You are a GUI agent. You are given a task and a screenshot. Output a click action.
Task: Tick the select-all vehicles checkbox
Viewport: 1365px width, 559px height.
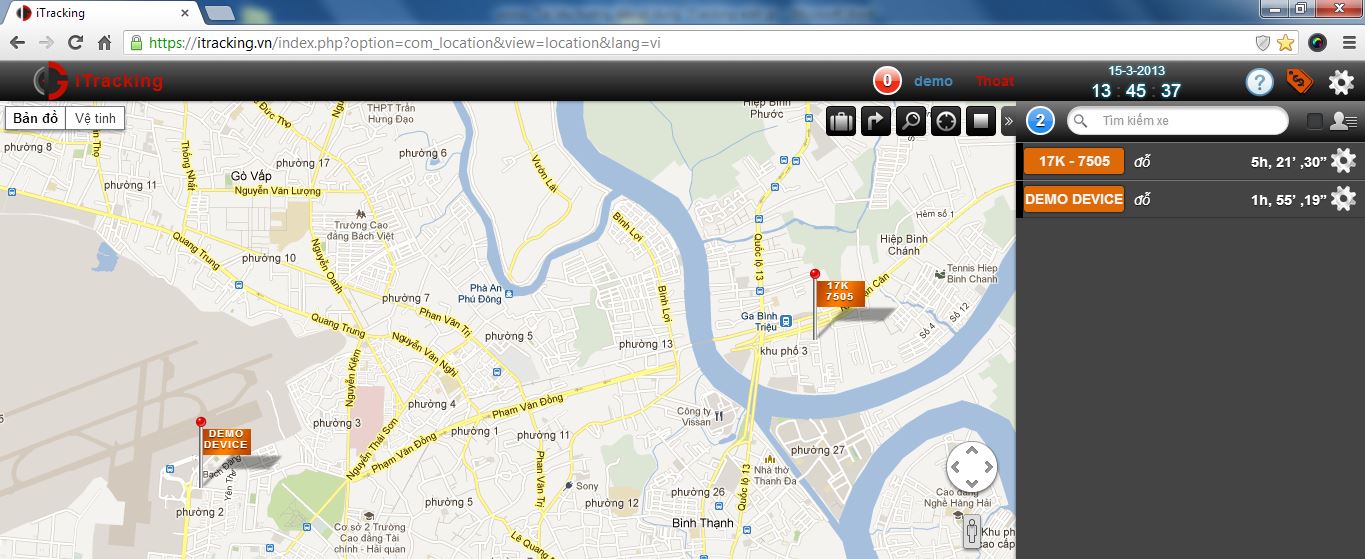[1315, 121]
